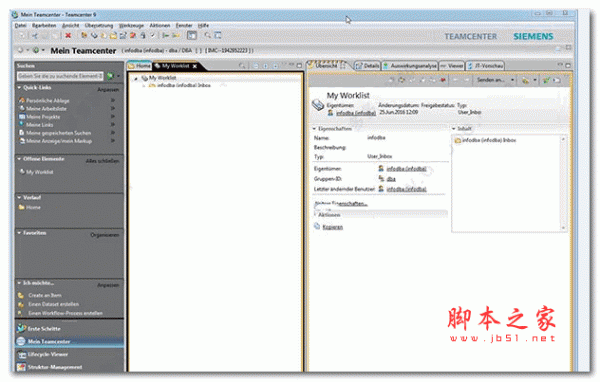This screenshot has height=382, width=600.
Task: Collapse the Eigenschaften section
Action: point(315,129)
